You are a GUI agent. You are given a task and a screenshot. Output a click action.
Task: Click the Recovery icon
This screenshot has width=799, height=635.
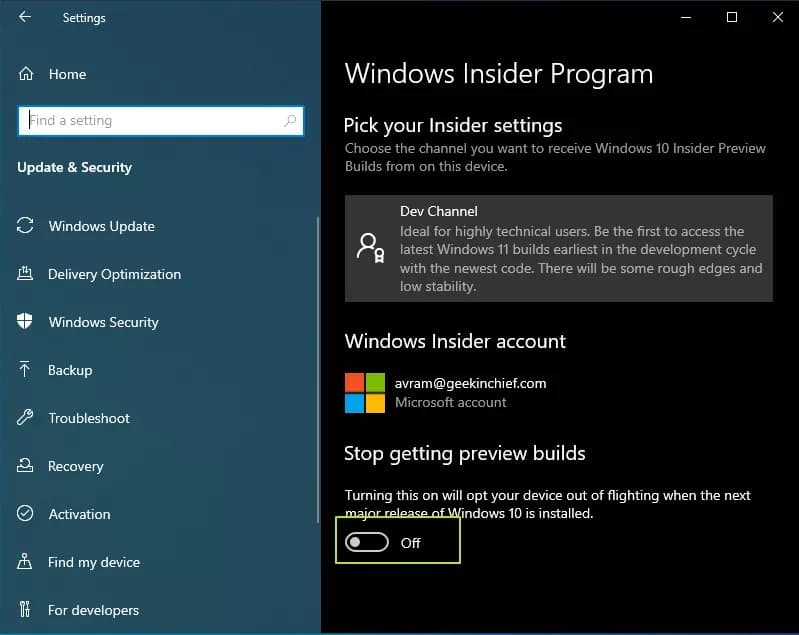[x=24, y=465]
